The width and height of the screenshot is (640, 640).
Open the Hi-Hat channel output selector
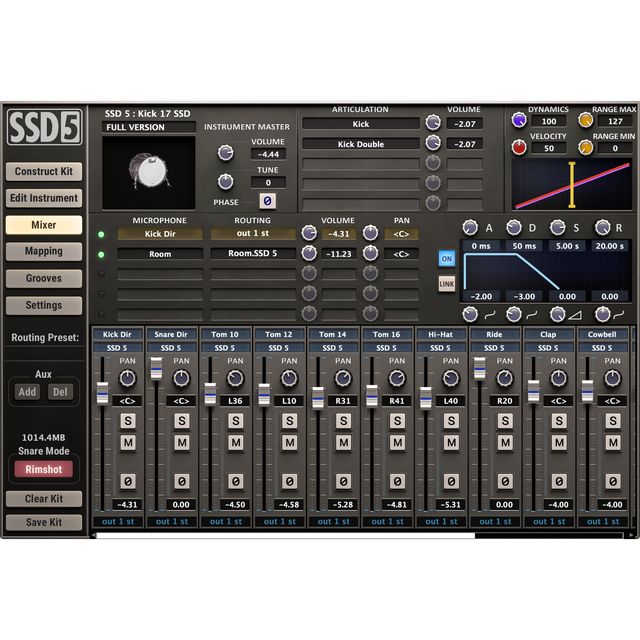tap(441, 521)
